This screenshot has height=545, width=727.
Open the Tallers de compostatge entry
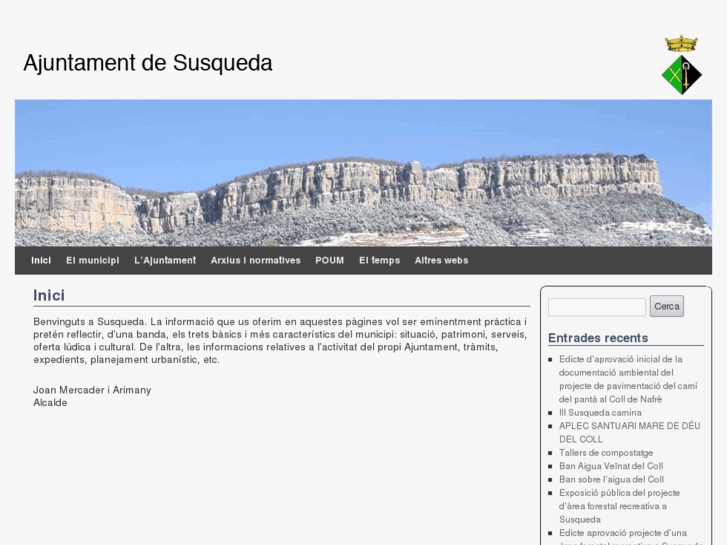click(606, 452)
